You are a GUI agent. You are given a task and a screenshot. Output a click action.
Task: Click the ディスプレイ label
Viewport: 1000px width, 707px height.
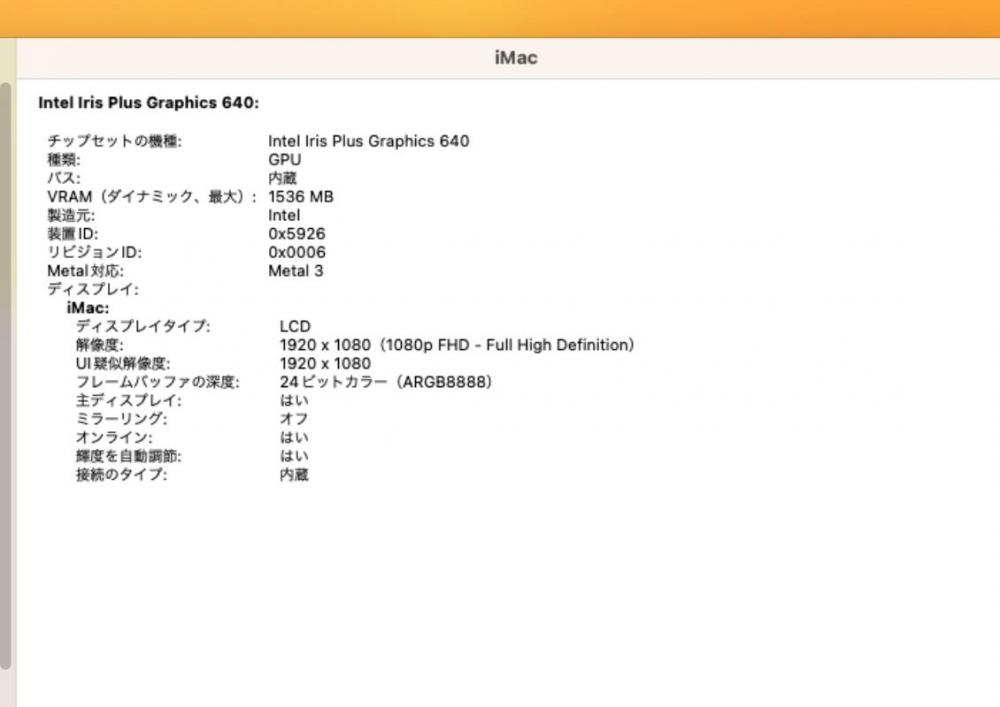click(x=92, y=289)
